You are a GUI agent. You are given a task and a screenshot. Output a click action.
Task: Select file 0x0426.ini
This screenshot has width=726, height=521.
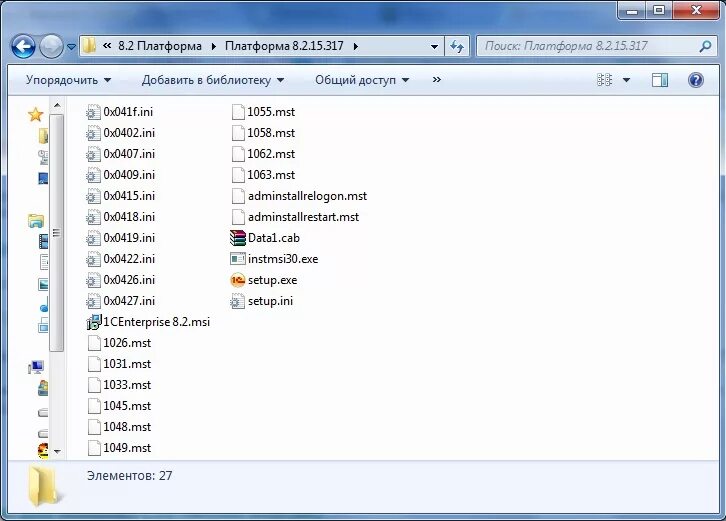pyautogui.click(x=121, y=280)
